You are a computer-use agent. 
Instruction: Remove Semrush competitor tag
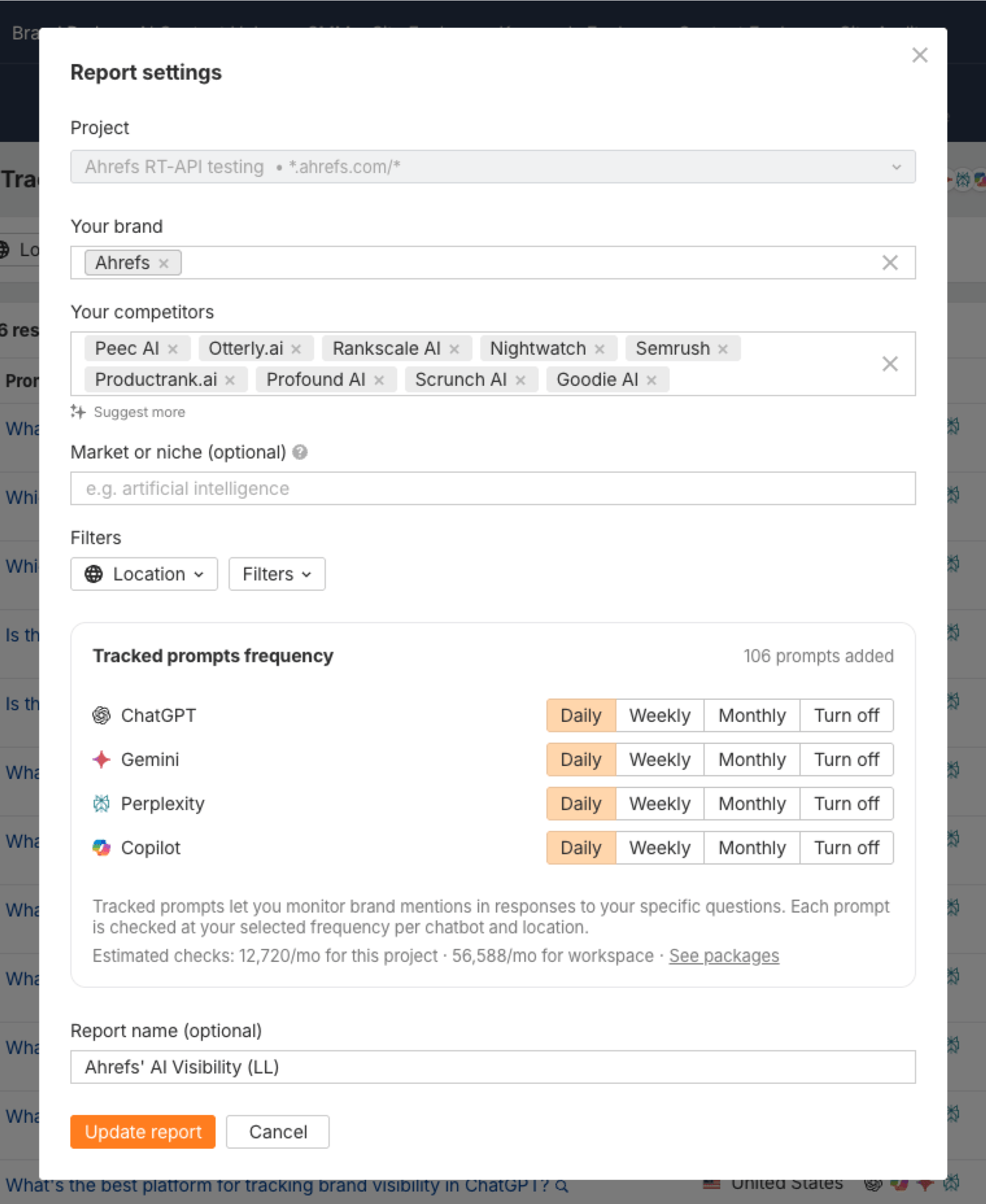[723, 349]
